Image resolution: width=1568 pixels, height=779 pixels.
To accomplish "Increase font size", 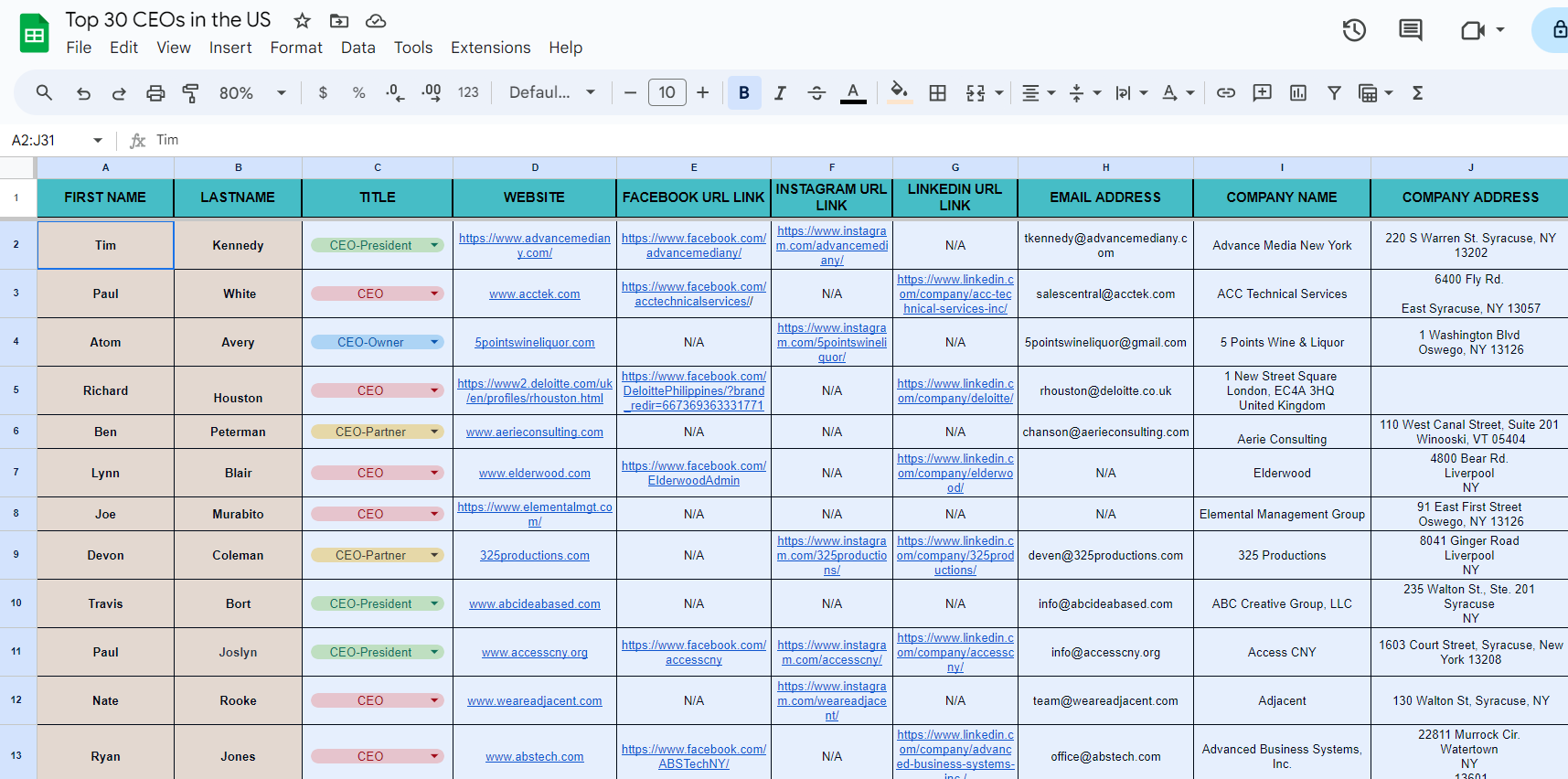I will pos(702,92).
